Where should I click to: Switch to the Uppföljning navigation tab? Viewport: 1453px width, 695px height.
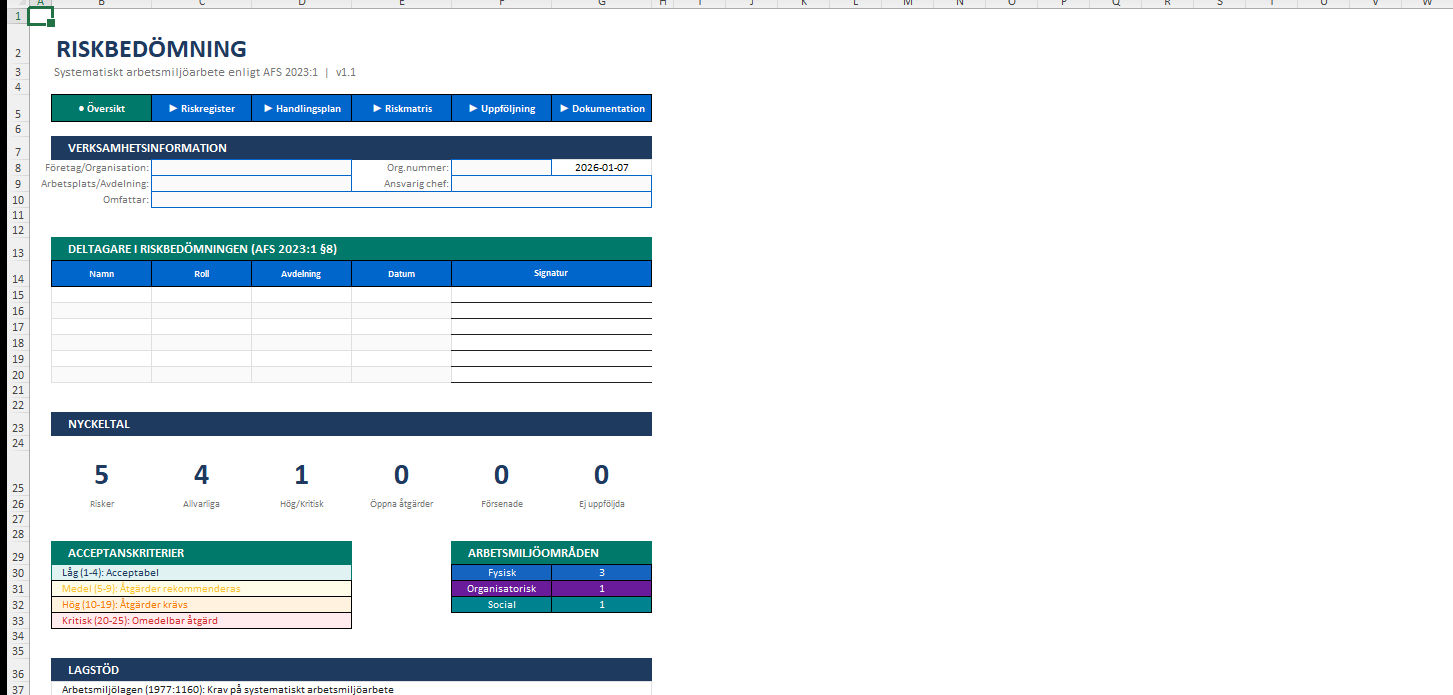point(501,108)
